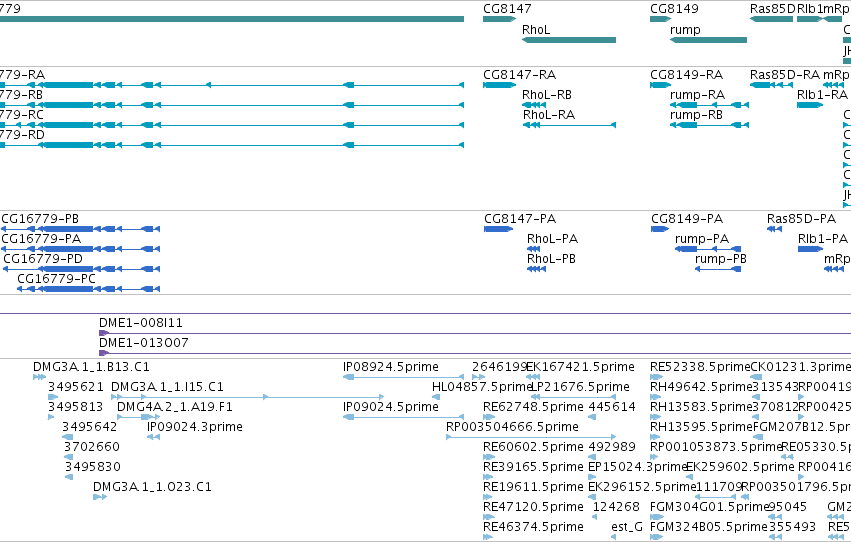Open transcript CG8149-RA
The width and height of the screenshot is (851, 542).
(x=687, y=75)
